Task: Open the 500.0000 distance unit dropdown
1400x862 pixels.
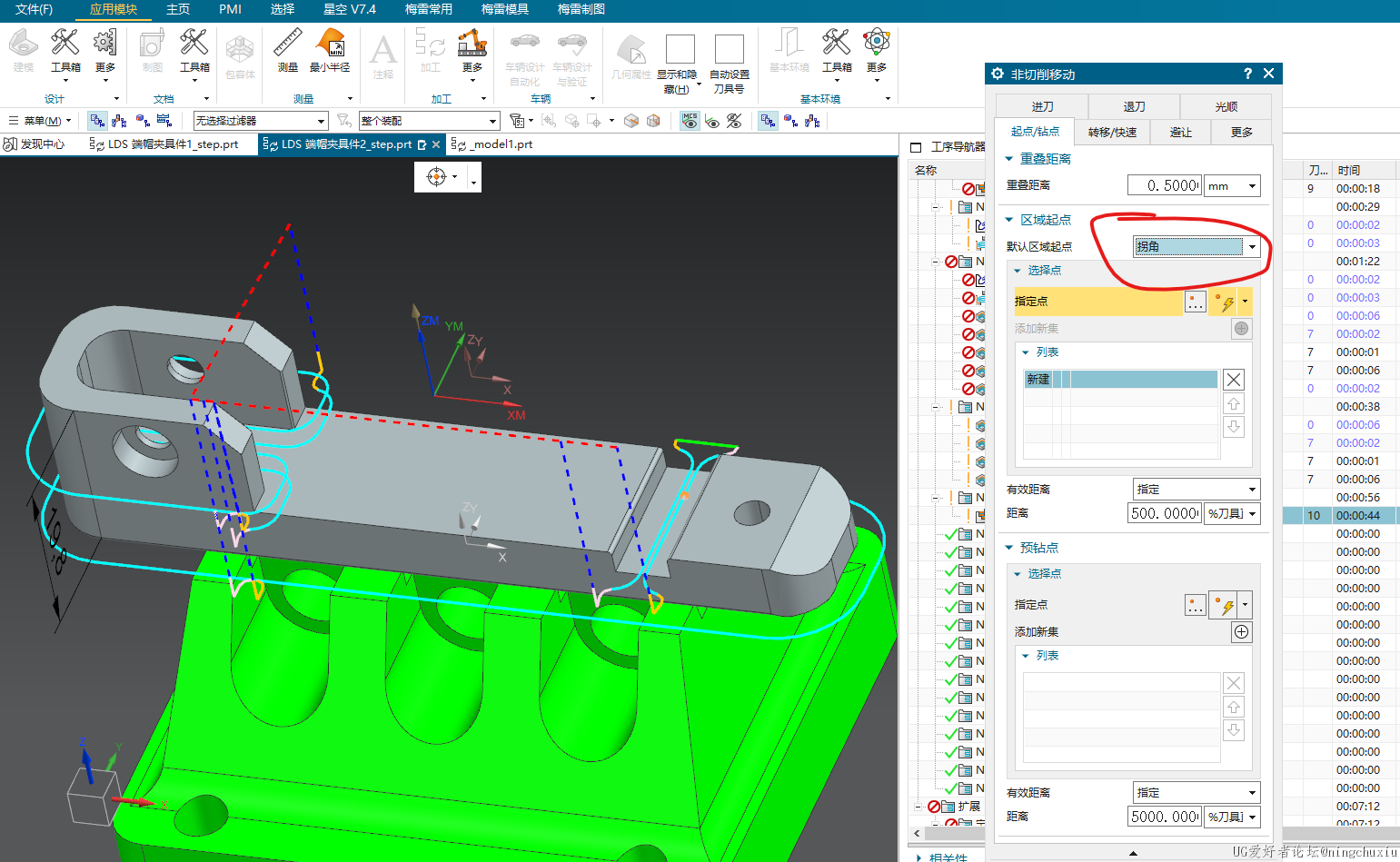Action: coord(1233,514)
